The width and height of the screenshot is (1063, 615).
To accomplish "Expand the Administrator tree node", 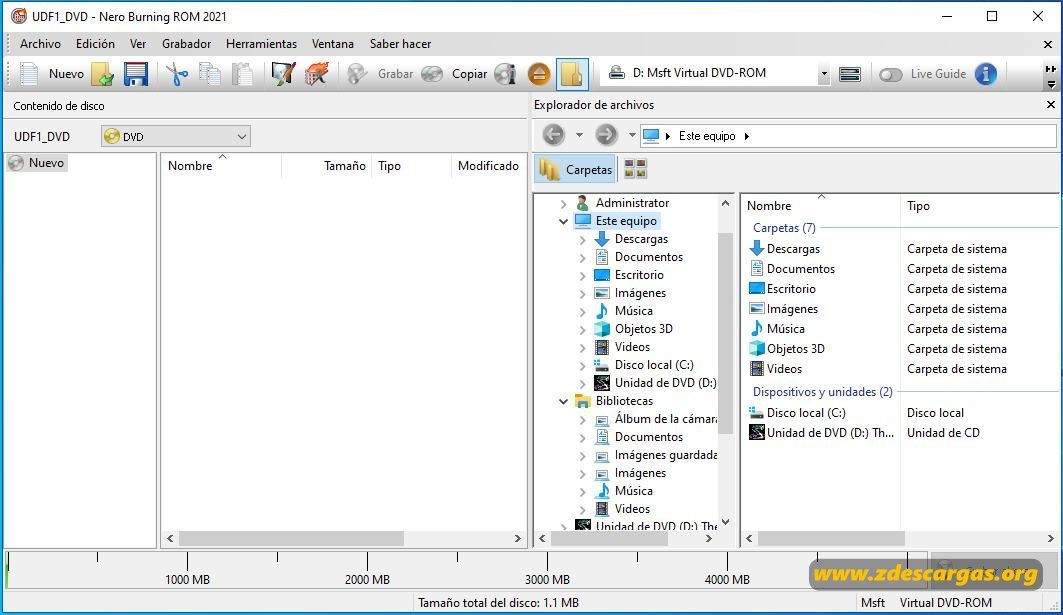I will click(563, 203).
